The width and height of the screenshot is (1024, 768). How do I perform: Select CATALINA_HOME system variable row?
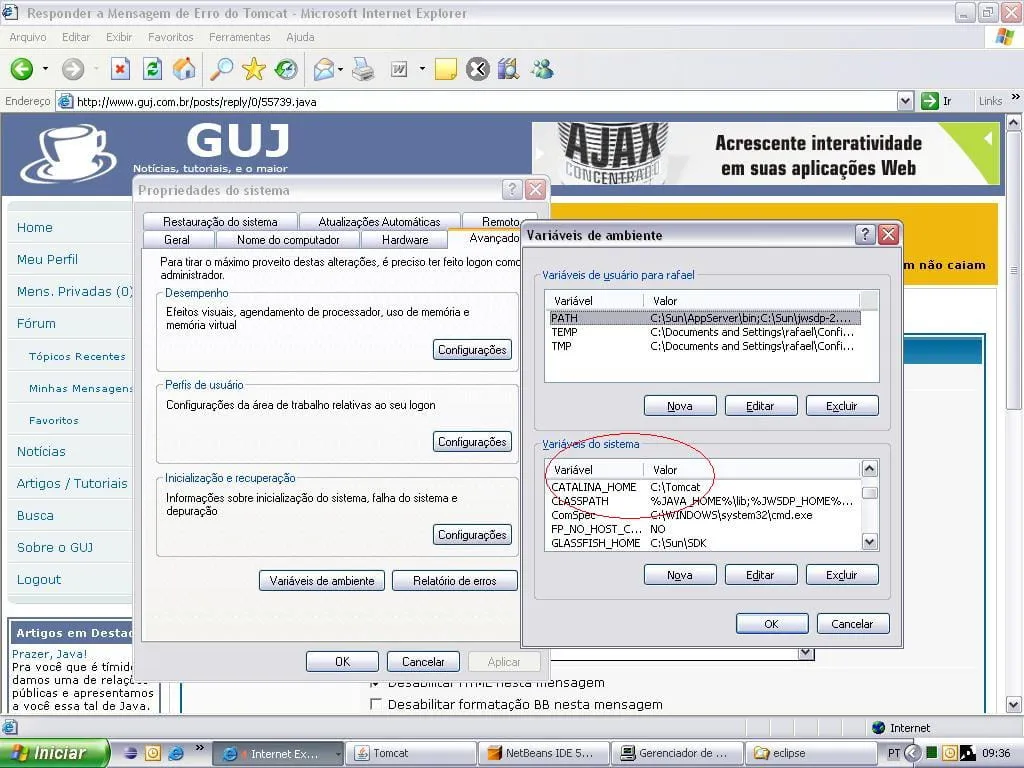point(704,487)
